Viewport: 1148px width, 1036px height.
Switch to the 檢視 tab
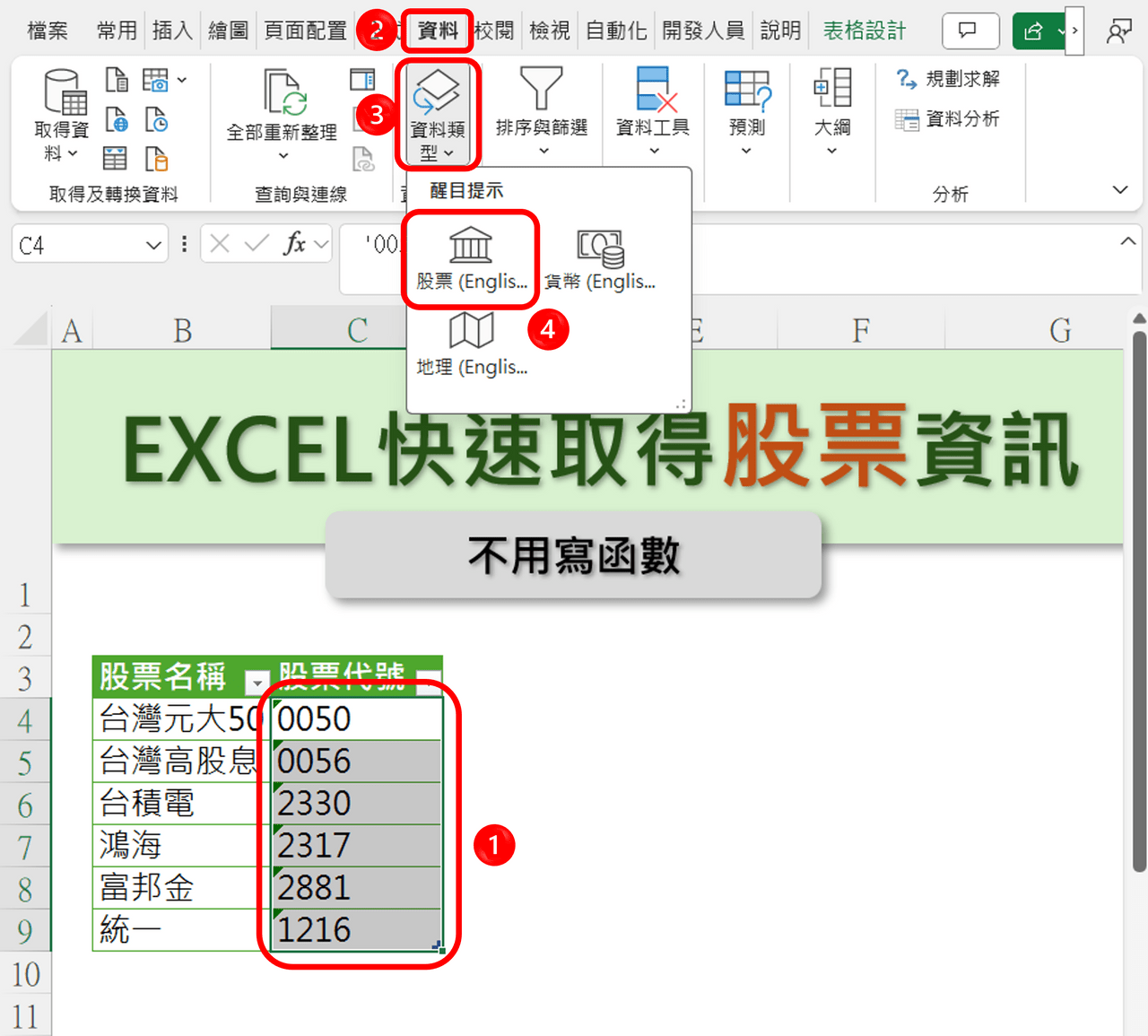[x=550, y=31]
